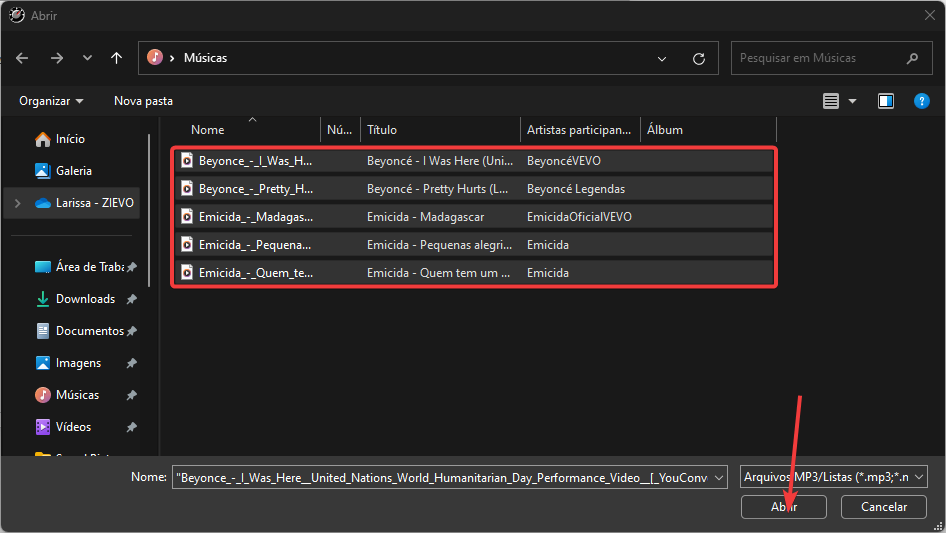Toggle the preview pane
946x533 pixels.
[x=886, y=101]
